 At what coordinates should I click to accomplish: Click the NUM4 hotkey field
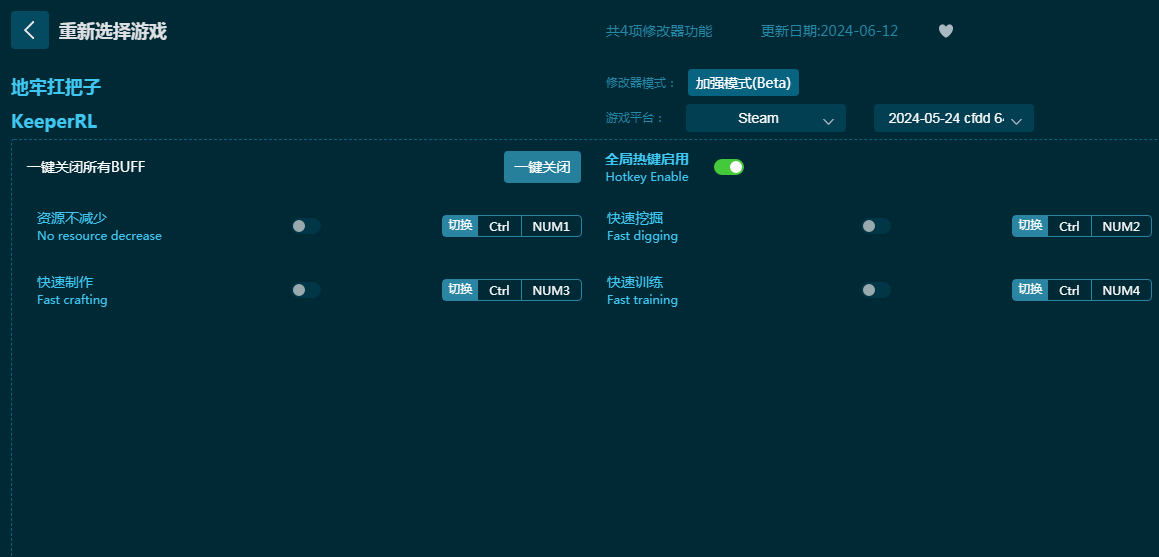pos(1121,290)
